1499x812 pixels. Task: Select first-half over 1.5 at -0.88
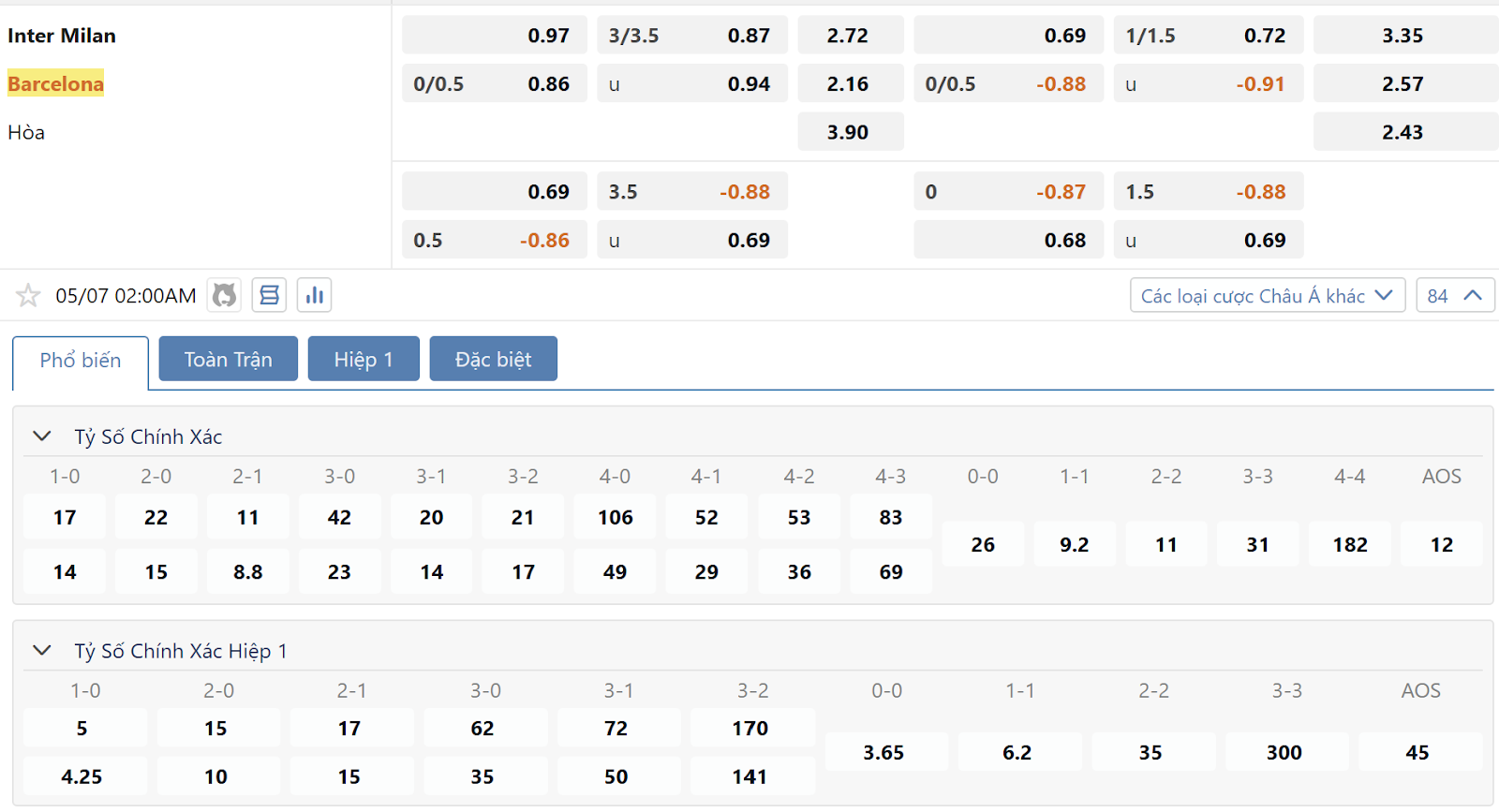1209,191
